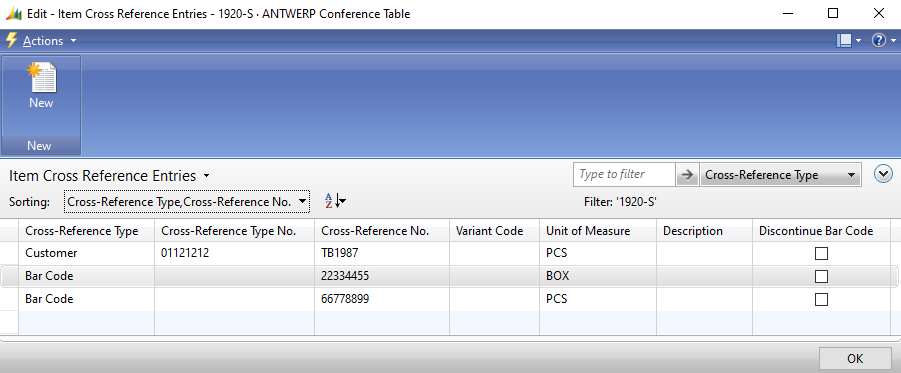
Task: Click Bar Code type in the 66778899 row
Action: 87,299
